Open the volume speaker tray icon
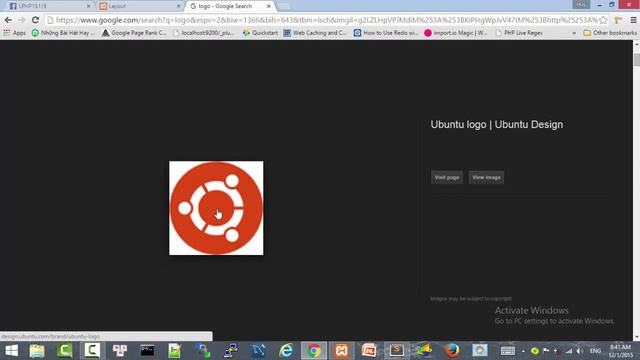The width and height of the screenshot is (640, 360). tap(580, 351)
